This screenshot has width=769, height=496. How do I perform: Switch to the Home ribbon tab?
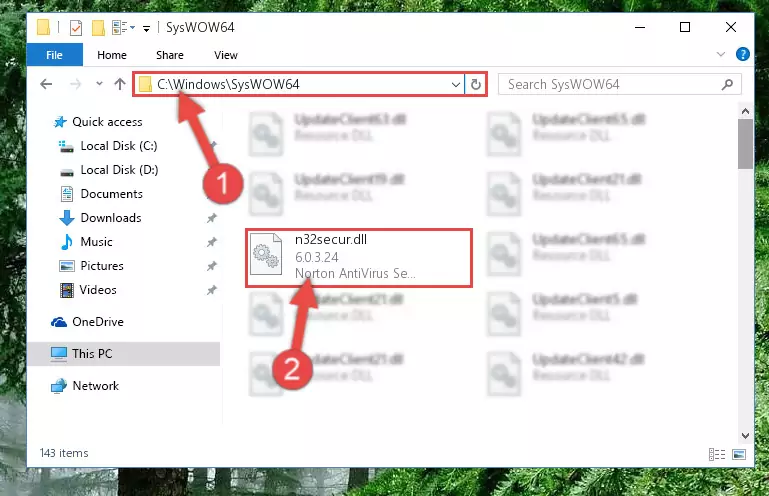[112, 55]
